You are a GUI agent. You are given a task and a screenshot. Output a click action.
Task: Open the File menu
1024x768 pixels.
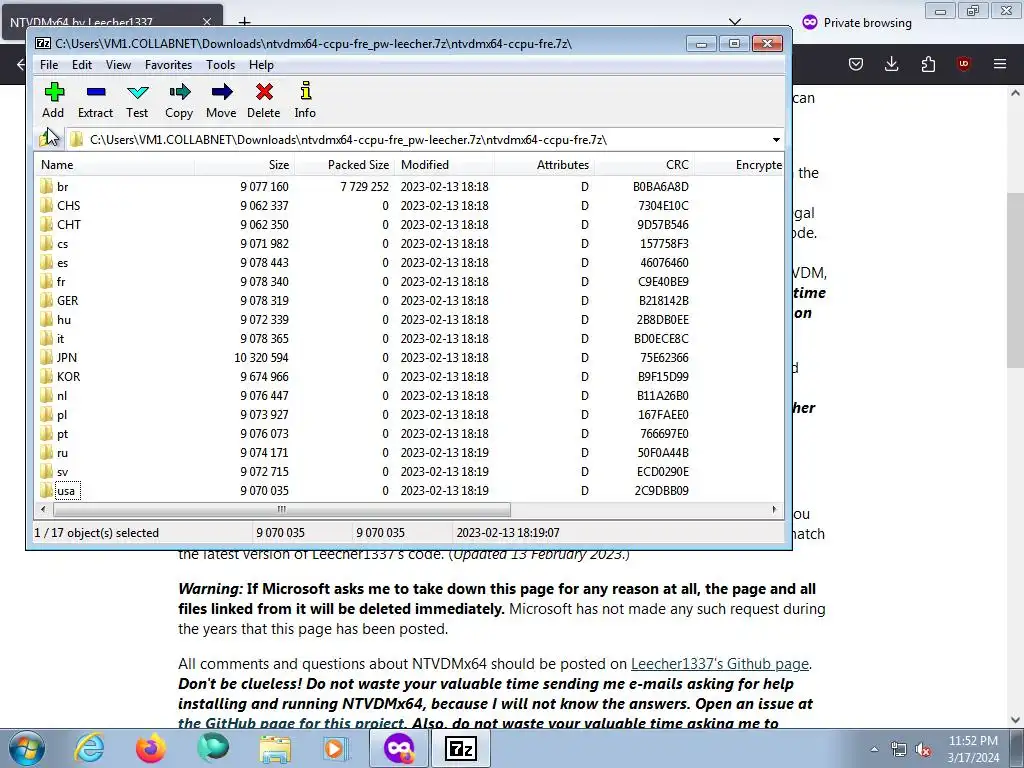point(49,65)
